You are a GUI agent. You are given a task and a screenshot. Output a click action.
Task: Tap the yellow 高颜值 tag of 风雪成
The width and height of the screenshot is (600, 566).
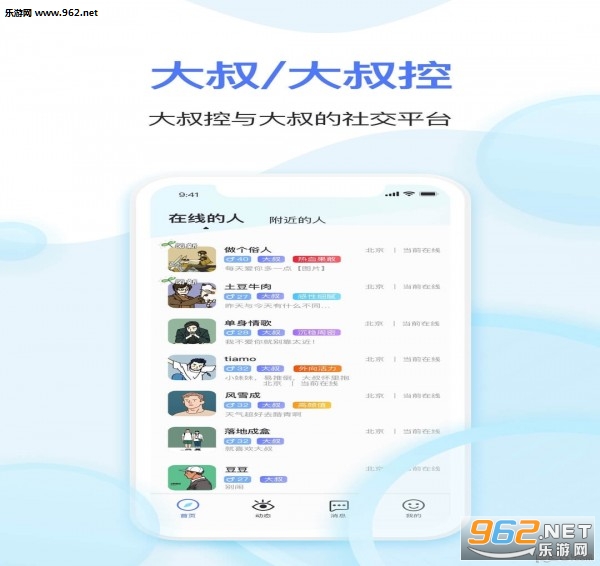[x=312, y=405]
